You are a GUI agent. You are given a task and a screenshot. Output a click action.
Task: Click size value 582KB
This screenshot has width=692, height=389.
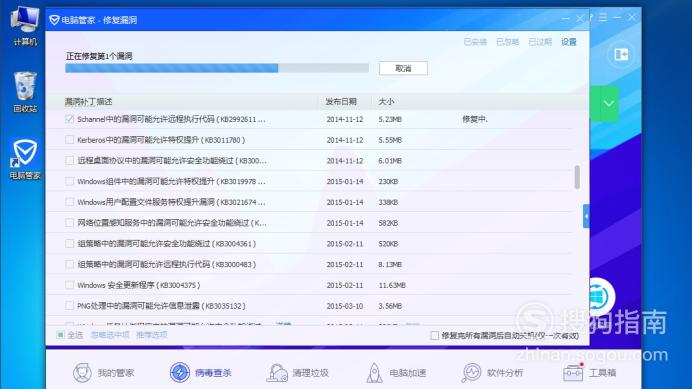[388, 223]
